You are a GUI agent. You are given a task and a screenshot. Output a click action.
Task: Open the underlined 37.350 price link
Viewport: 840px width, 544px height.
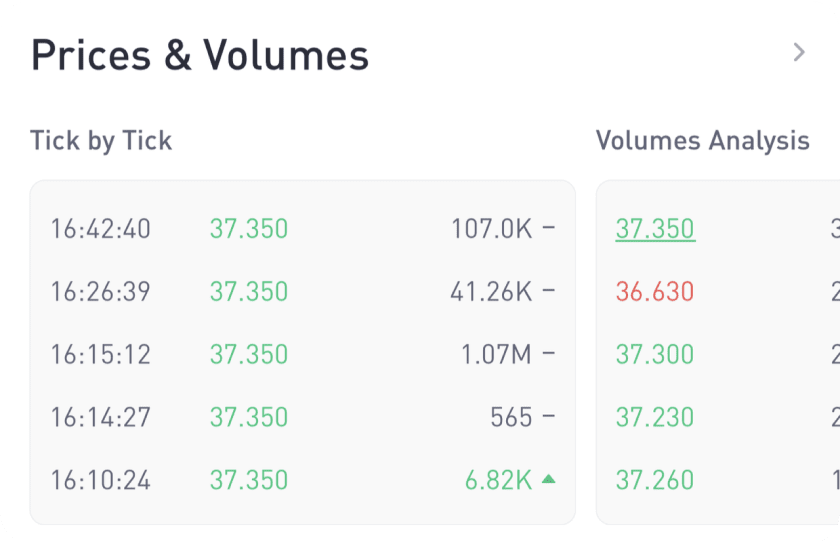coord(655,229)
